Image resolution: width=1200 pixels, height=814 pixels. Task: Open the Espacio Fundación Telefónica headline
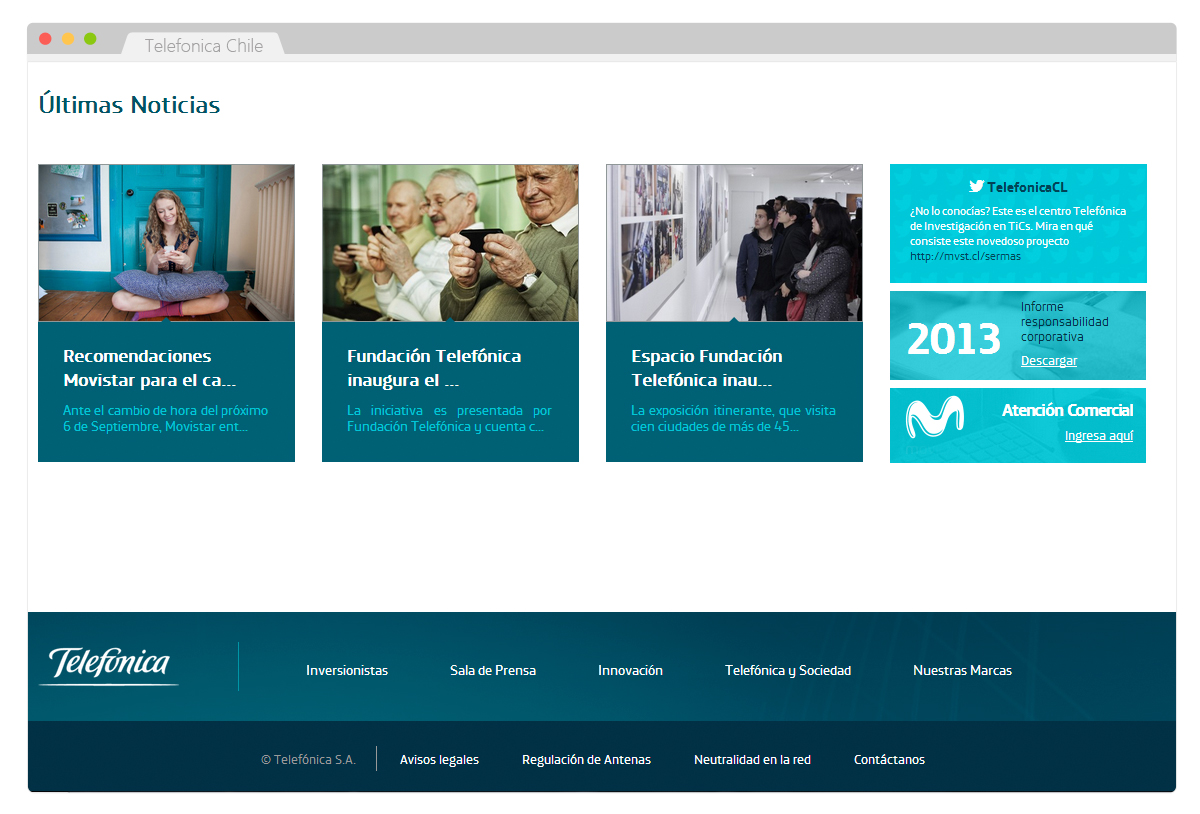tap(707, 368)
